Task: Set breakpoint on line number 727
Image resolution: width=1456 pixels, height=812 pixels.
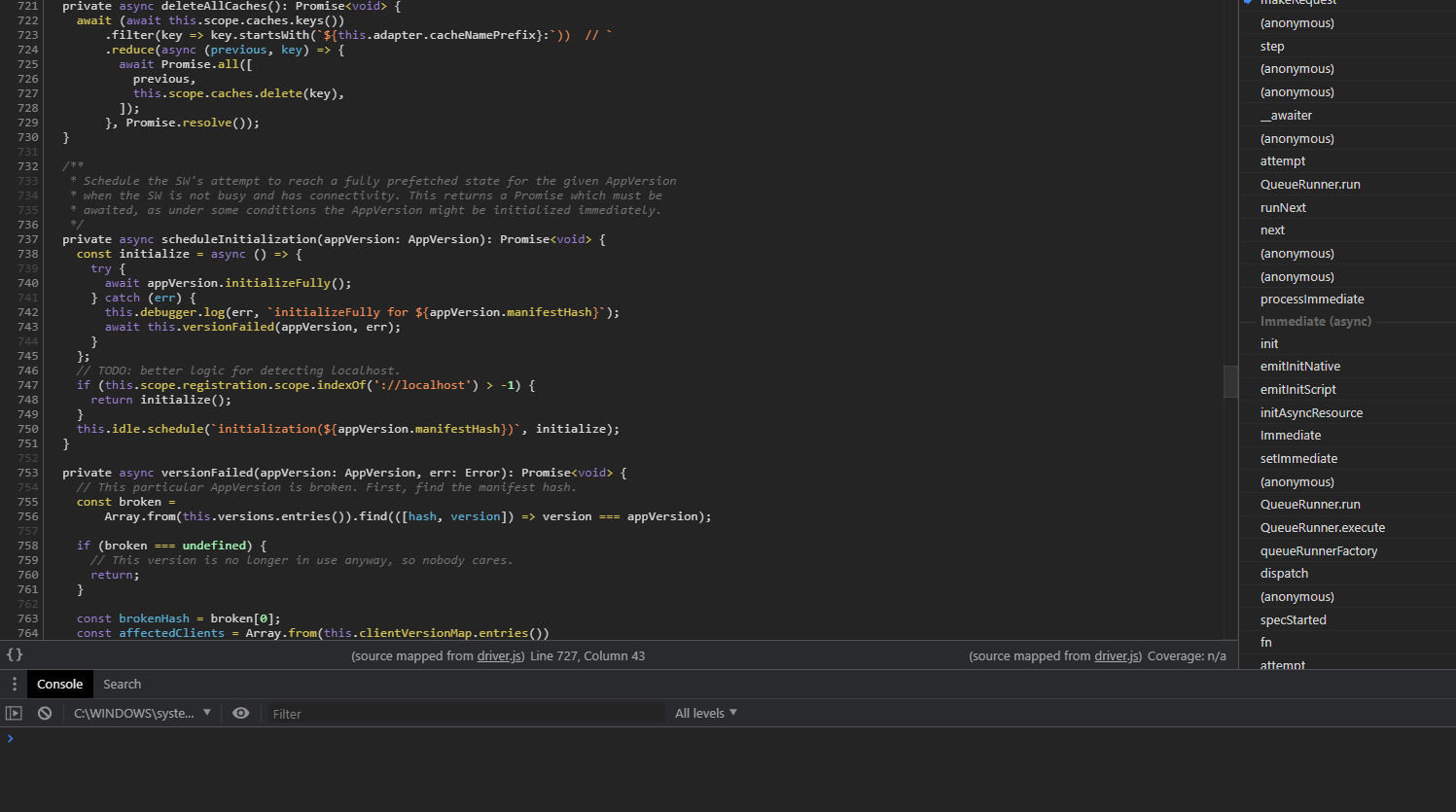Action: (27, 93)
